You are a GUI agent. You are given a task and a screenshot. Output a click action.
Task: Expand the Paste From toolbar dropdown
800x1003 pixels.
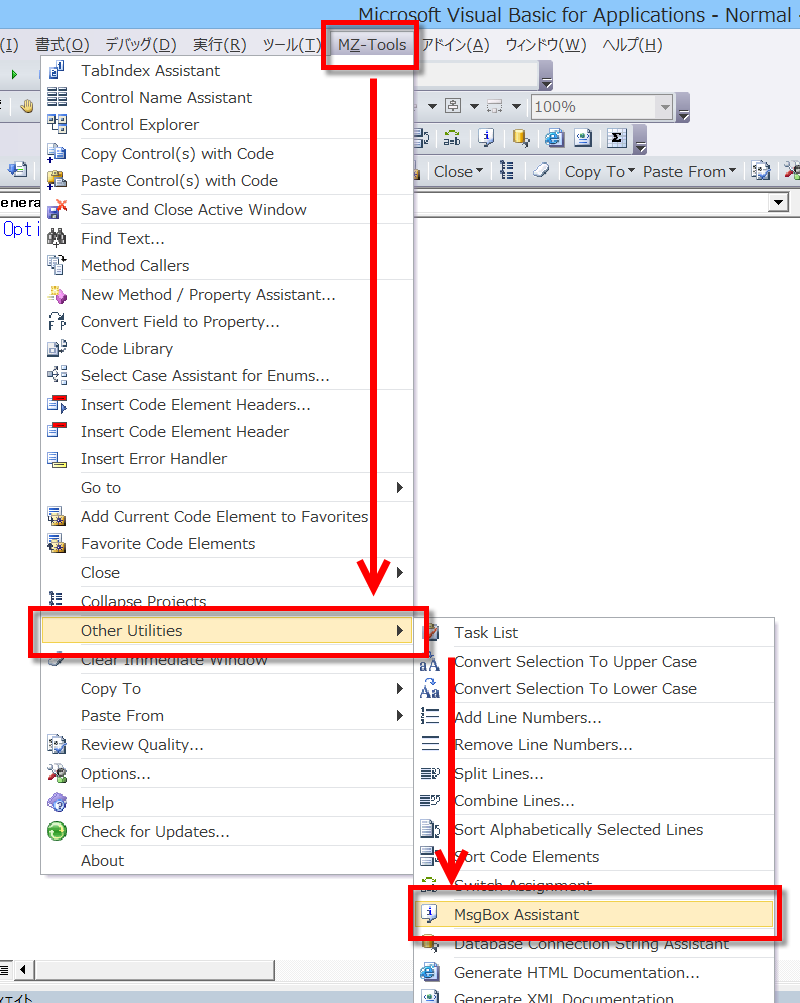tap(732, 171)
